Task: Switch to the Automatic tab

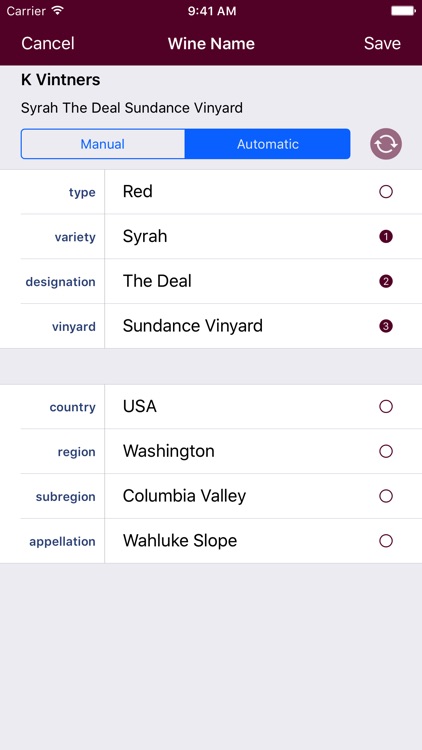Action: coord(267,144)
